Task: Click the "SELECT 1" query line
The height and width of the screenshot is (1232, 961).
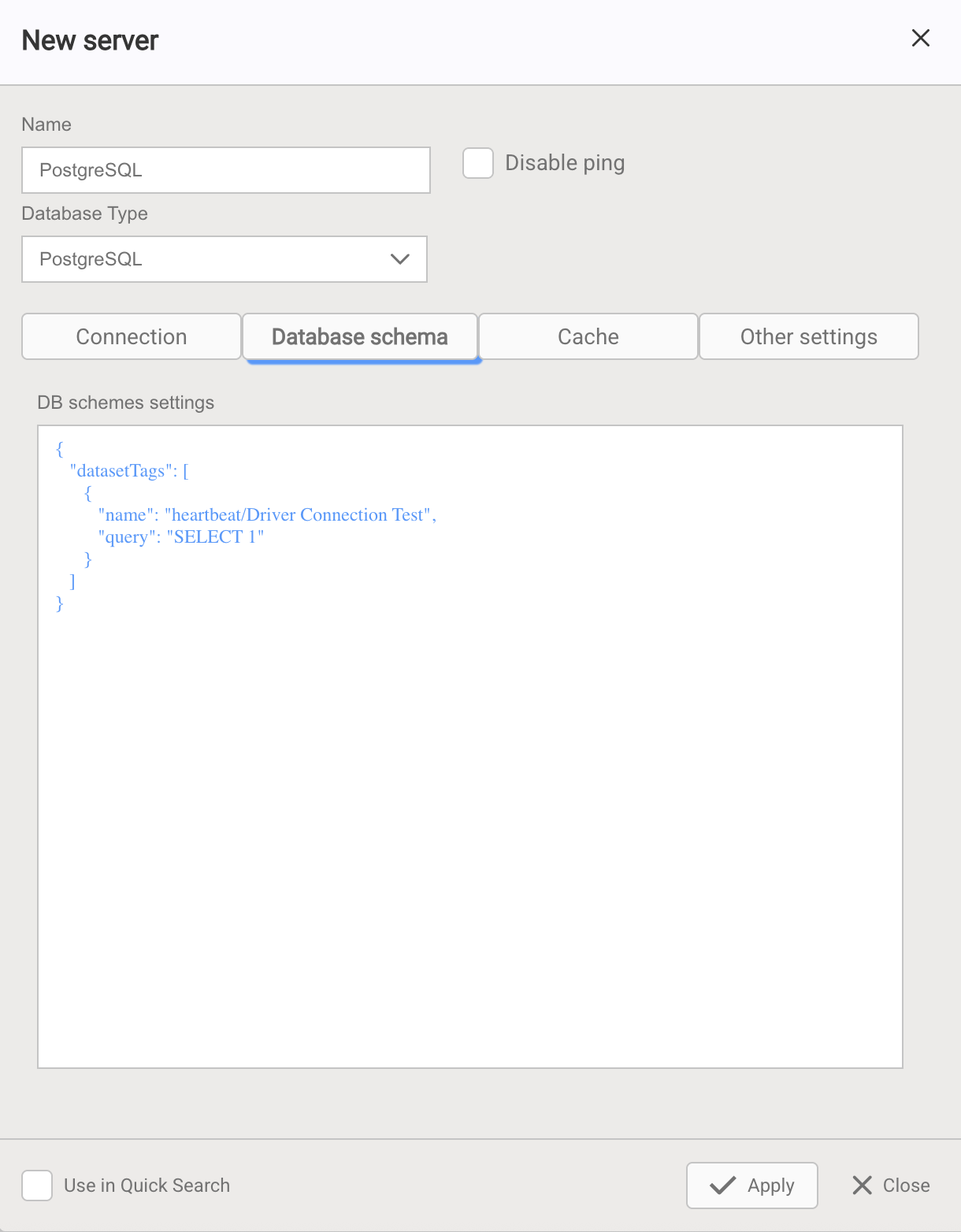Action: click(181, 537)
